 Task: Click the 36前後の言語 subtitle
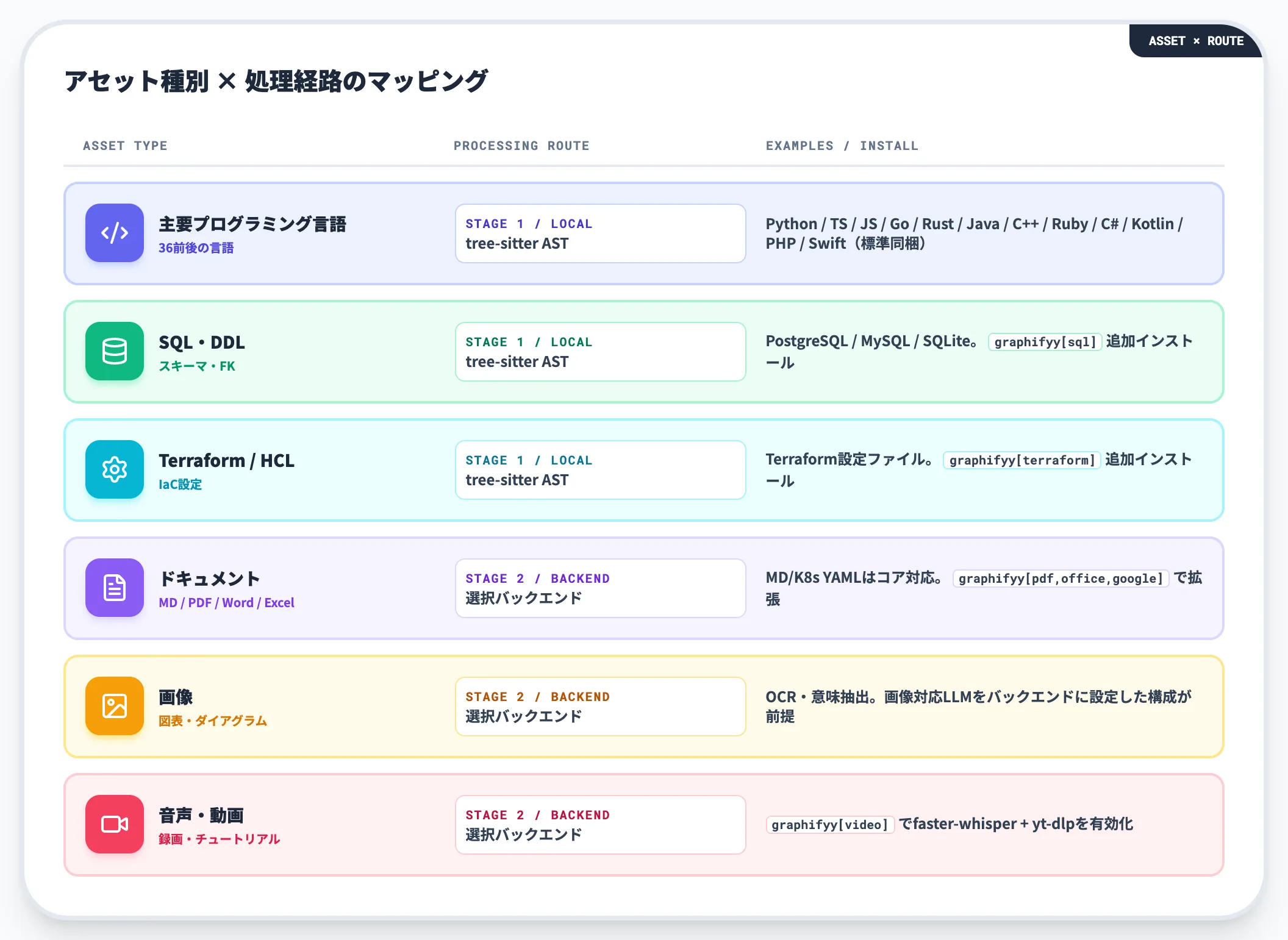[196, 248]
